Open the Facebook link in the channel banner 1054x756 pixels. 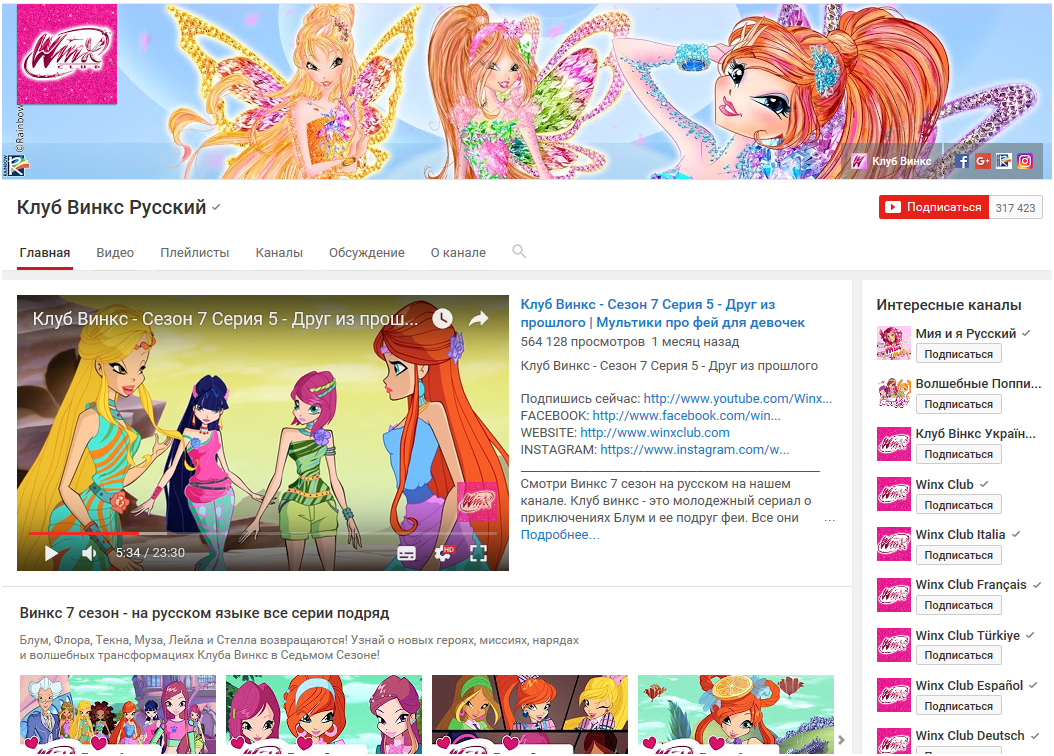(962, 161)
